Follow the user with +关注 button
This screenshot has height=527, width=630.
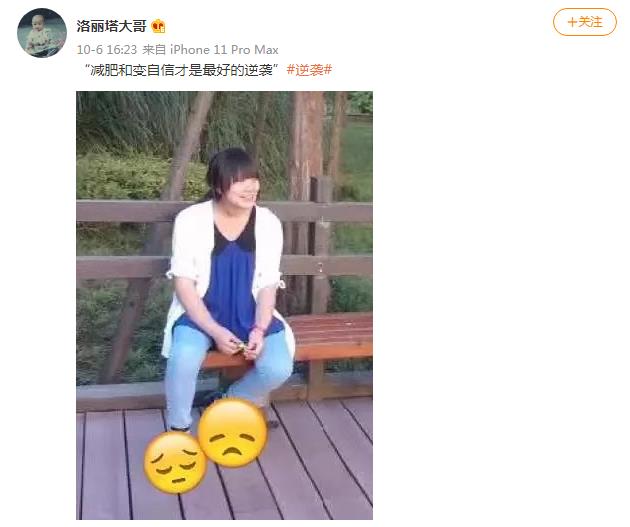tap(585, 22)
